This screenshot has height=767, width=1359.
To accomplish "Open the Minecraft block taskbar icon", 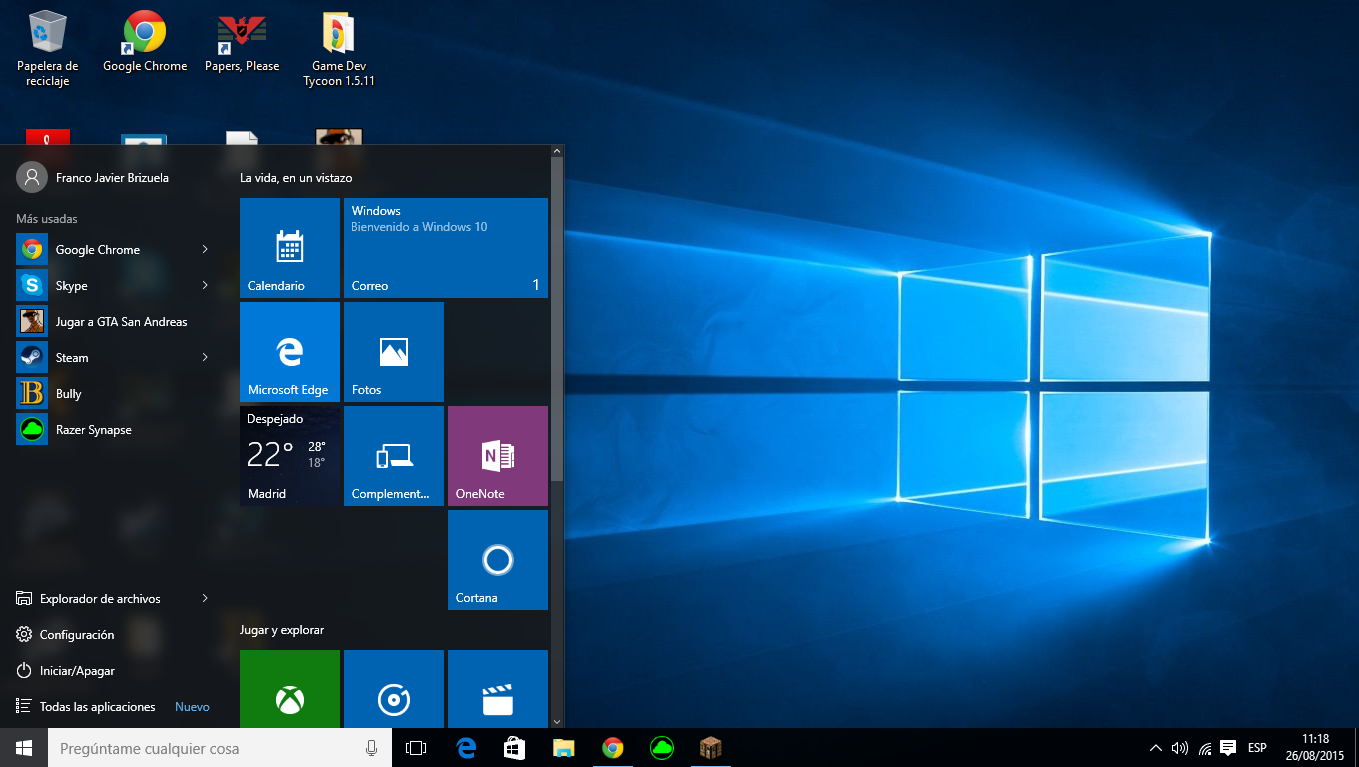I will [x=711, y=748].
